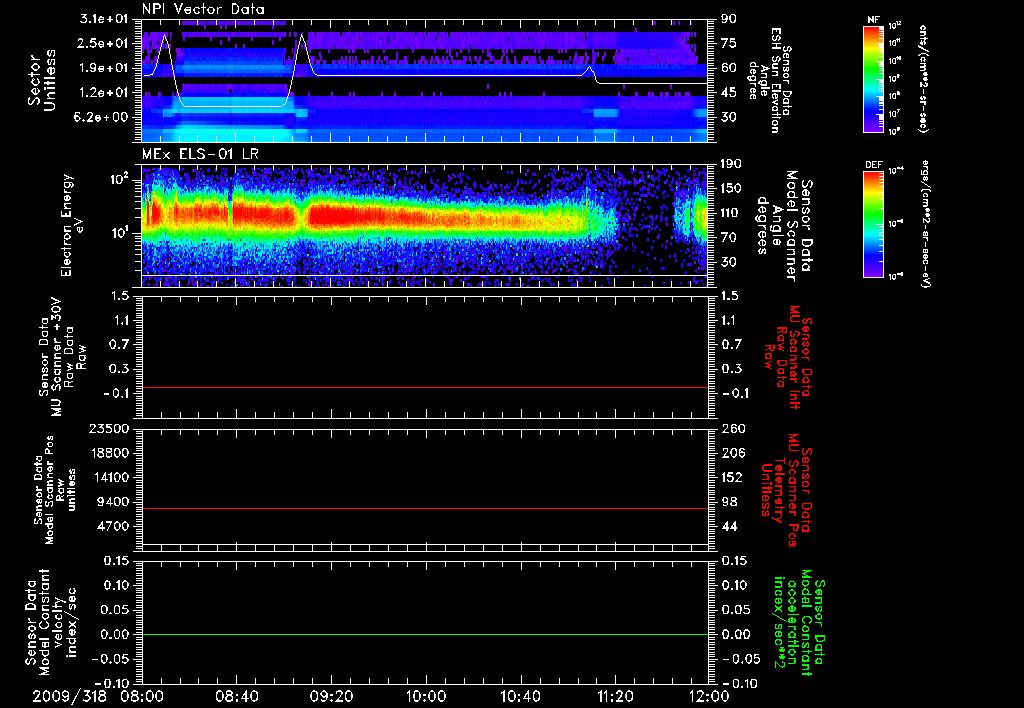Click the 'Electron Energy eV' axis label
The image size is (1024, 708).
click(74, 225)
